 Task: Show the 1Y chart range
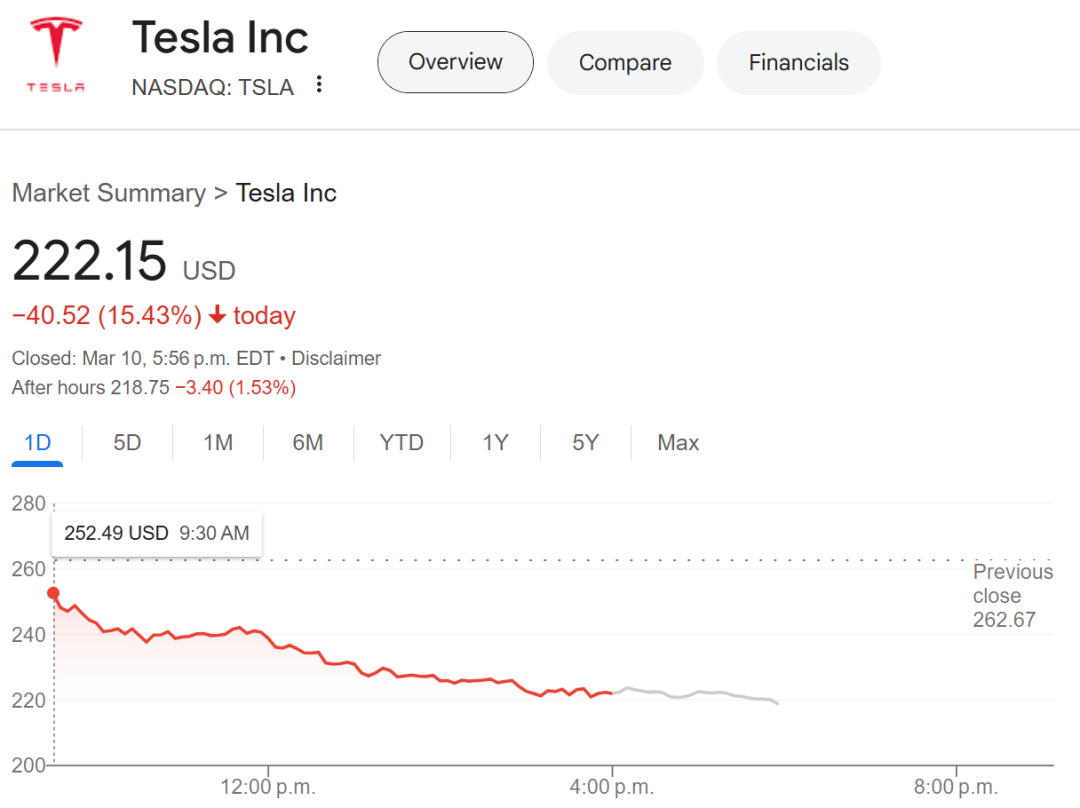click(x=495, y=442)
